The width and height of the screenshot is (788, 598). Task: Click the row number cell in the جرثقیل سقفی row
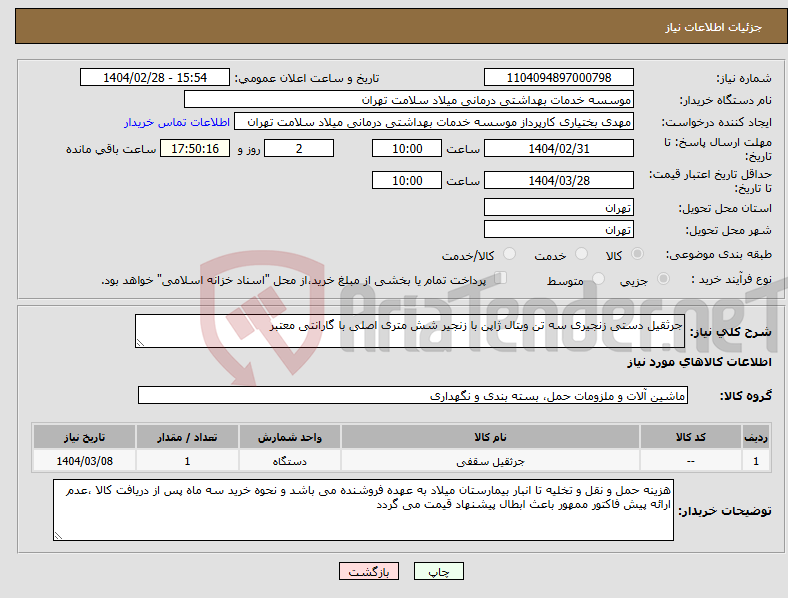tap(756, 461)
